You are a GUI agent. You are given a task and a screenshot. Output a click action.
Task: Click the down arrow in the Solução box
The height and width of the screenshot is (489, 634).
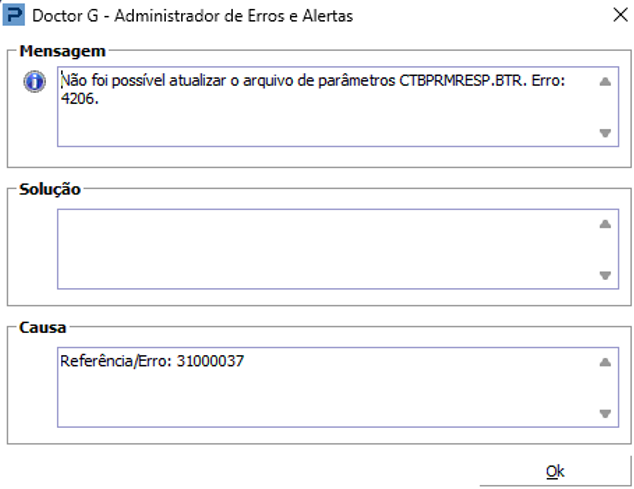click(604, 275)
